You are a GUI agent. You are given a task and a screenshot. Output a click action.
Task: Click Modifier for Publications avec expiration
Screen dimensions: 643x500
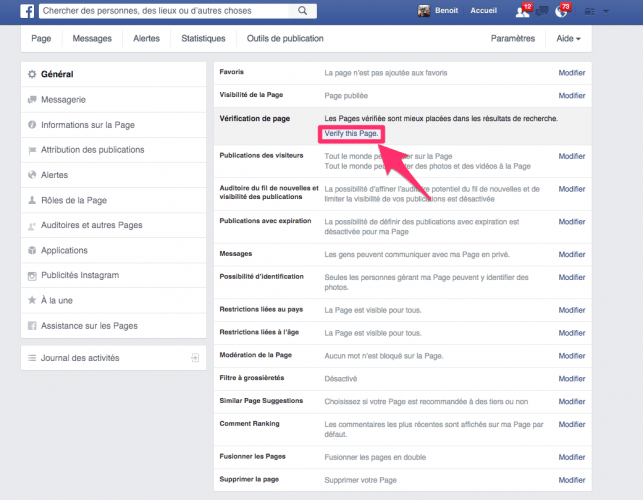pos(572,222)
